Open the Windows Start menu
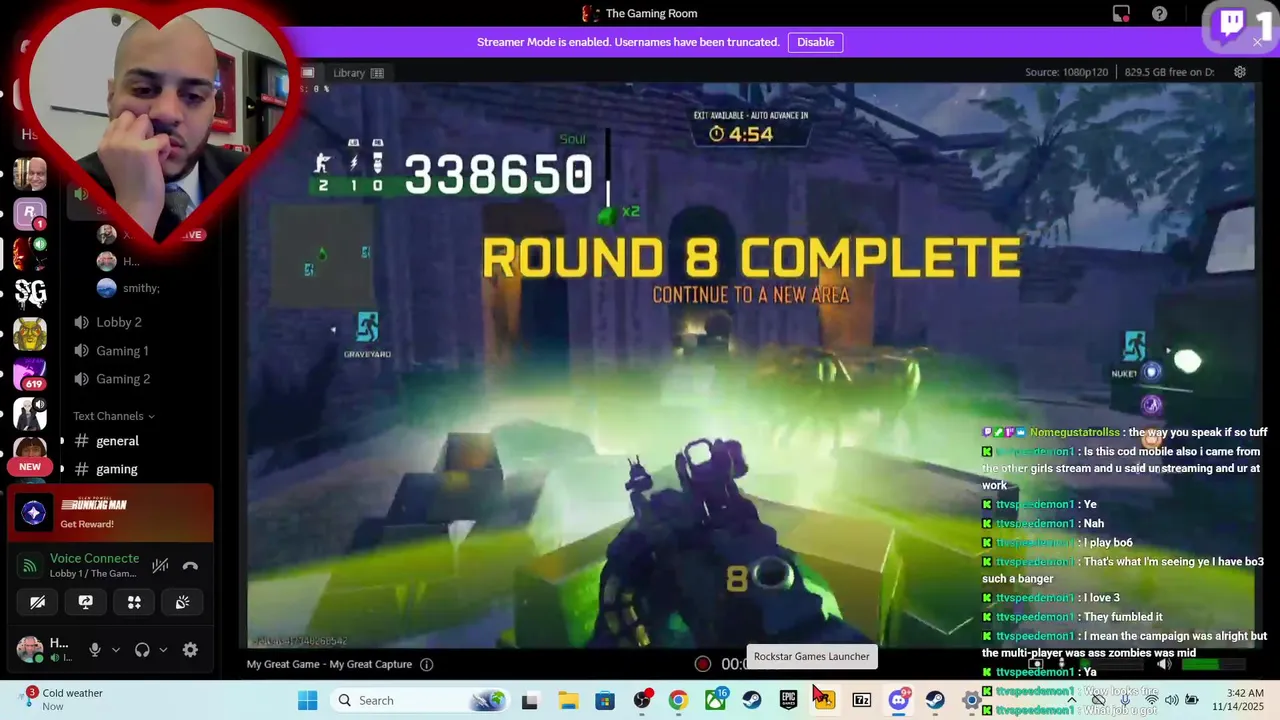 pyautogui.click(x=307, y=700)
